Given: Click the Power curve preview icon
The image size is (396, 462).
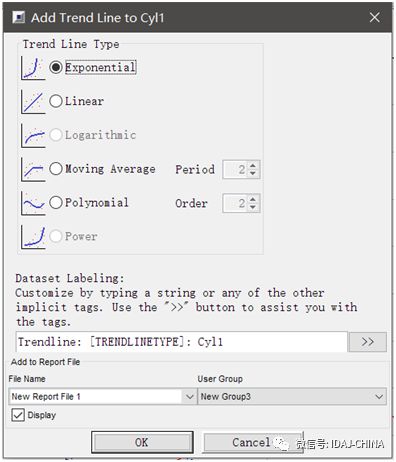Looking at the screenshot, I should click(x=33, y=237).
